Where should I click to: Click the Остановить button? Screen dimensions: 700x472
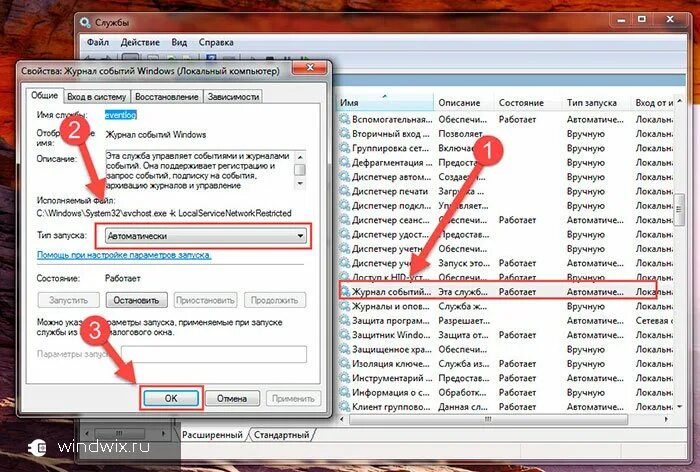[x=136, y=300]
